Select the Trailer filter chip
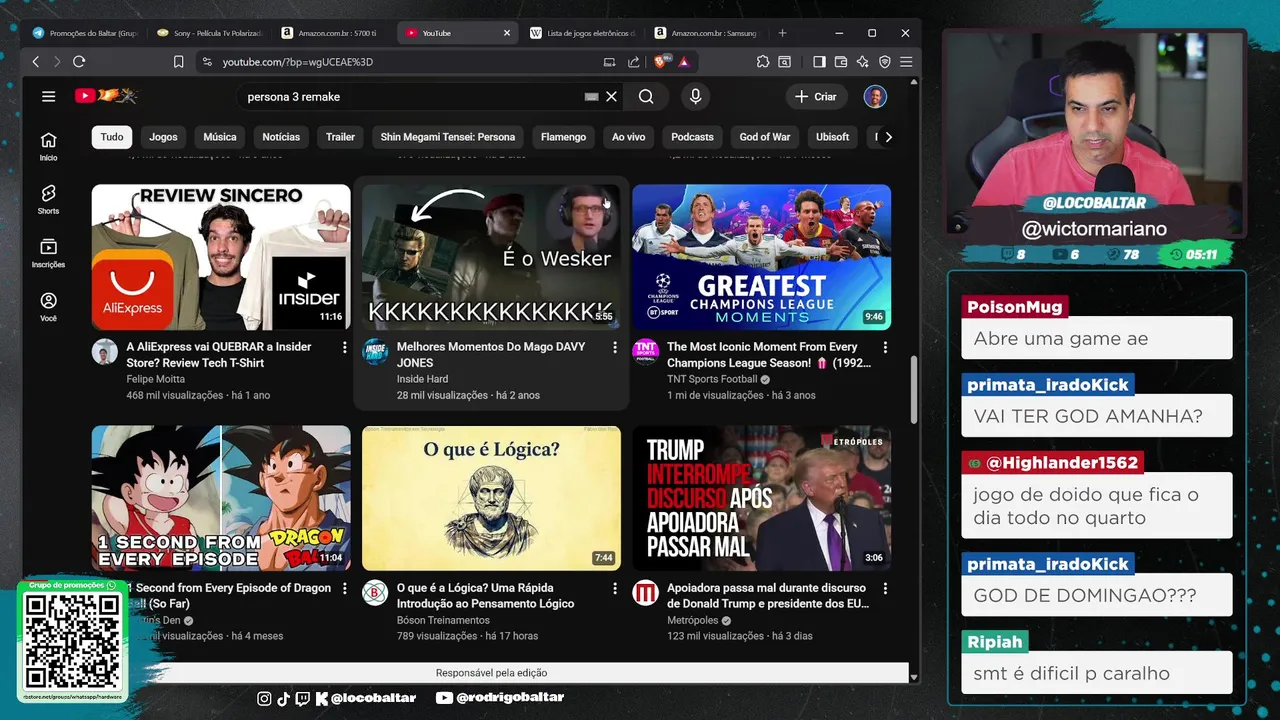The width and height of the screenshot is (1280, 720). pos(340,137)
